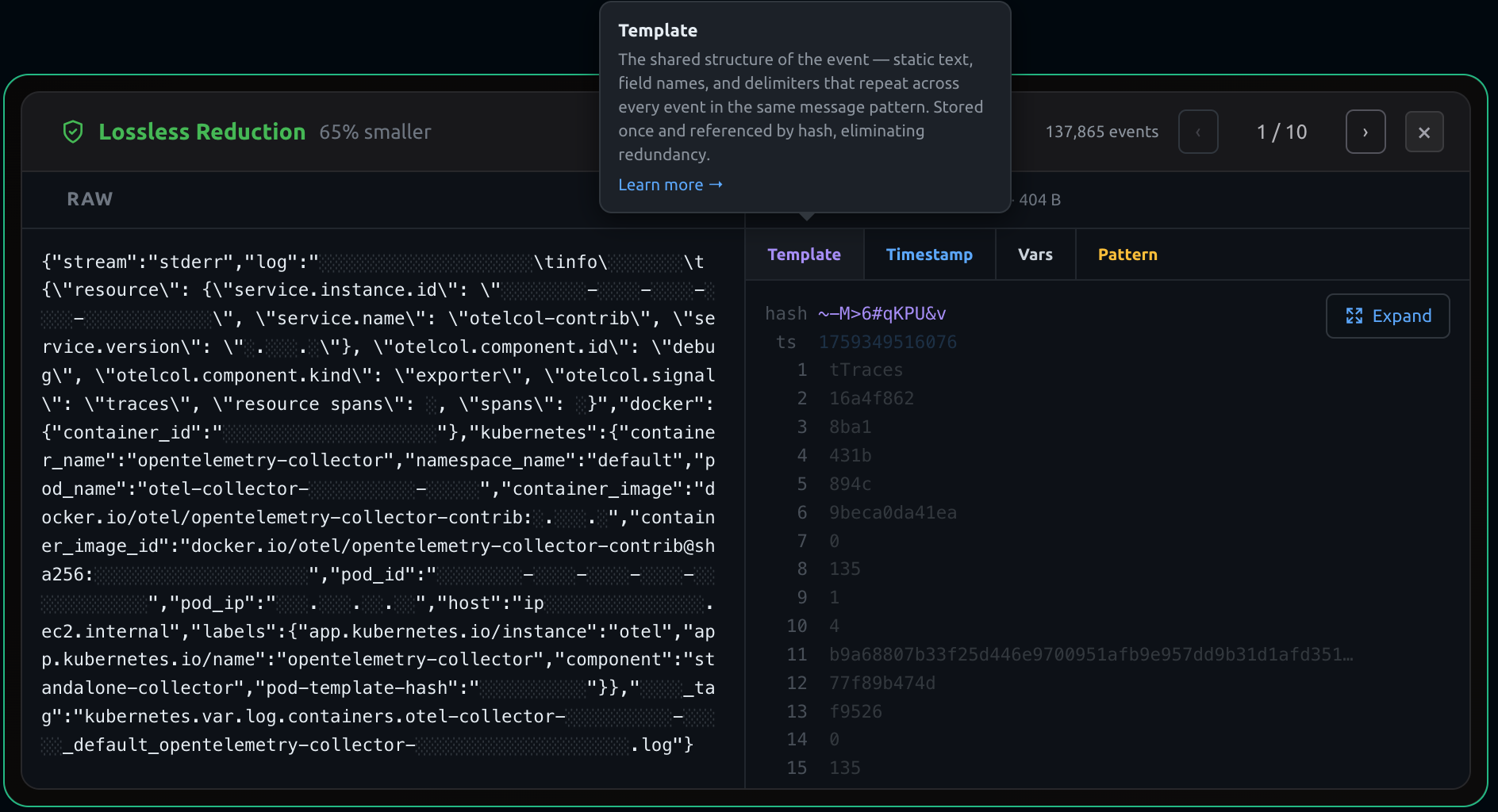Select variable row 6 value 9beca0da41ea
The width and height of the screenshot is (1498, 812).
(x=893, y=513)
